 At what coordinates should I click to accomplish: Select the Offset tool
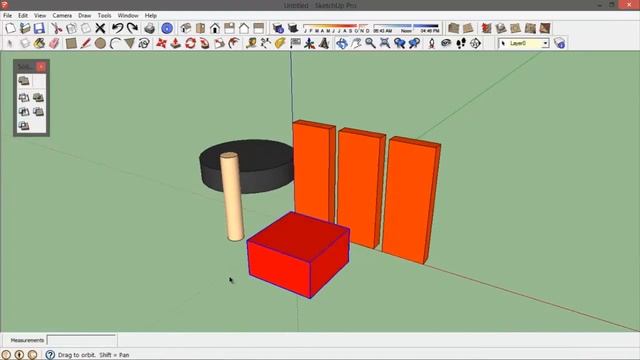(x=234, y=43)
